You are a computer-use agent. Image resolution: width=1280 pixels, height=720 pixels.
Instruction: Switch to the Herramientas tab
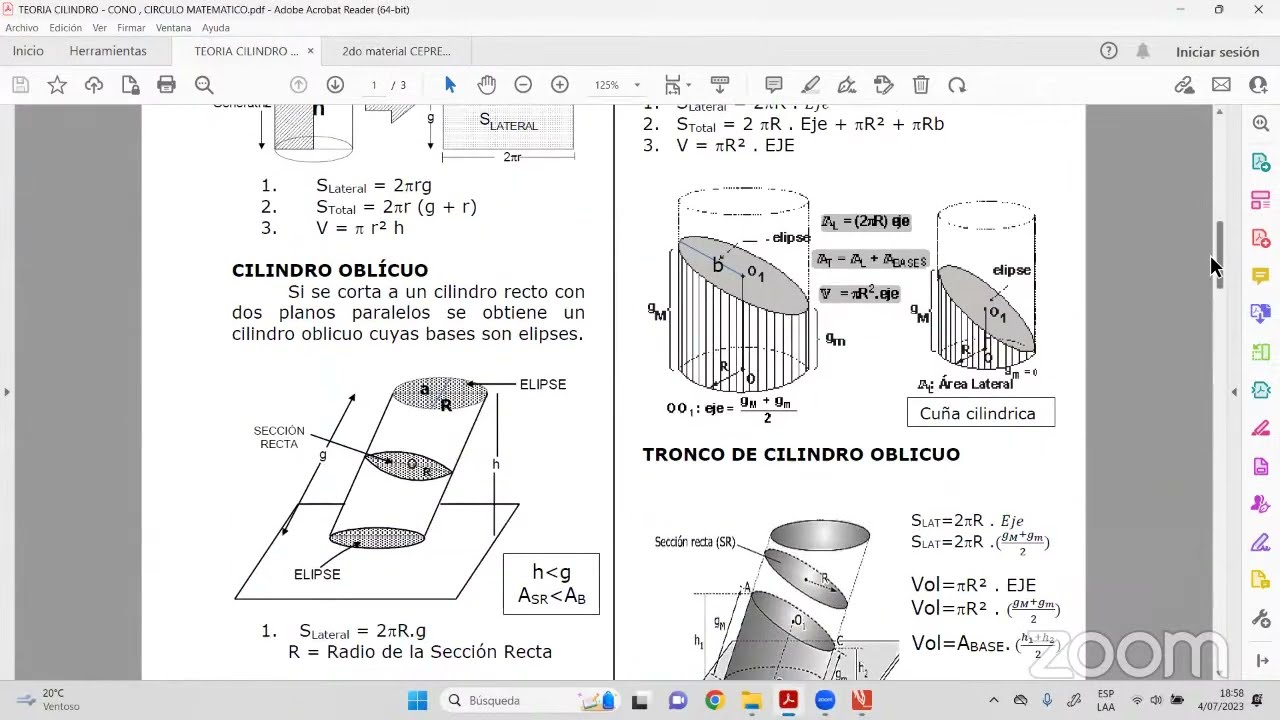108,51
